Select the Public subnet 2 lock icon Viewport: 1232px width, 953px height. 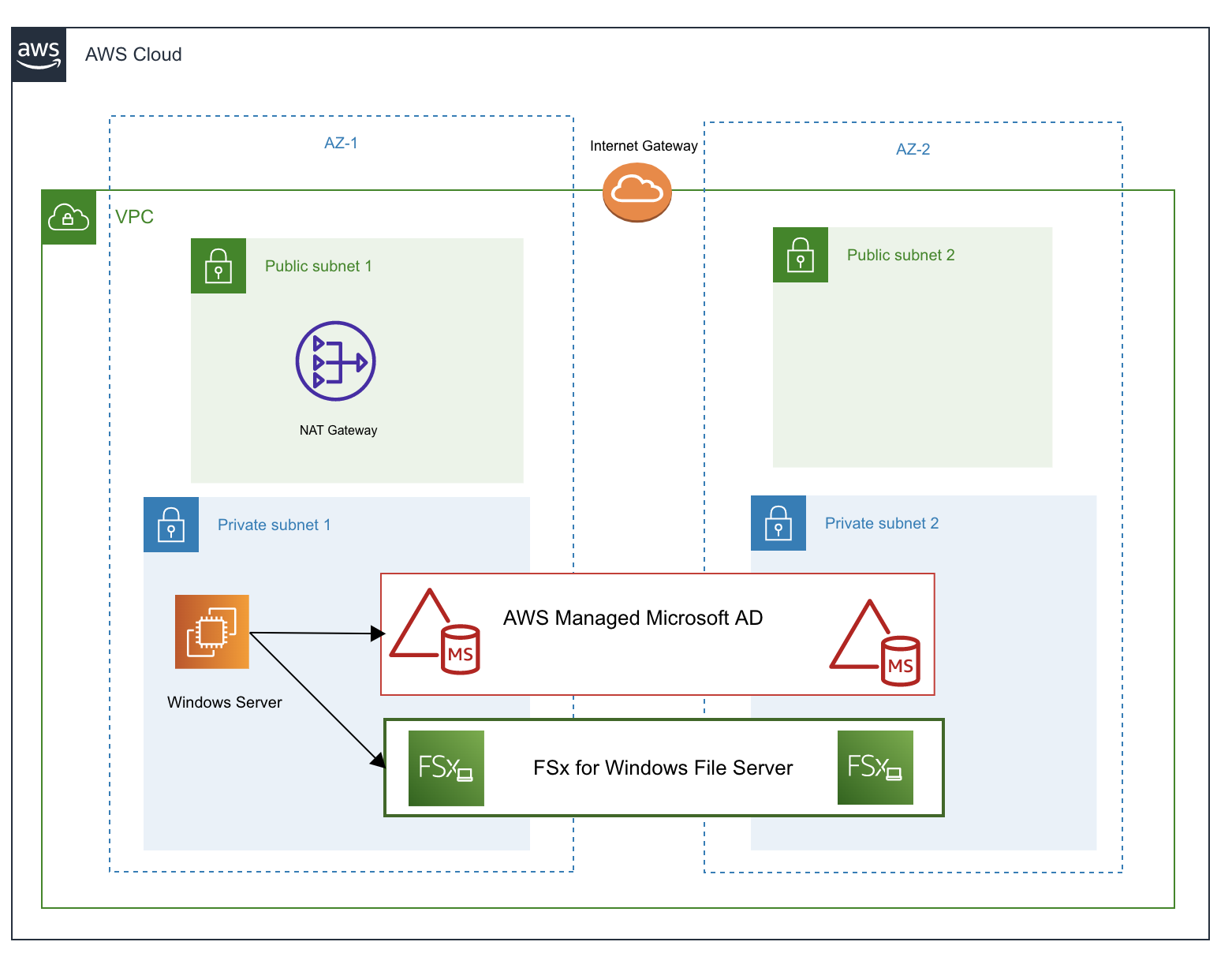[801, 255]
